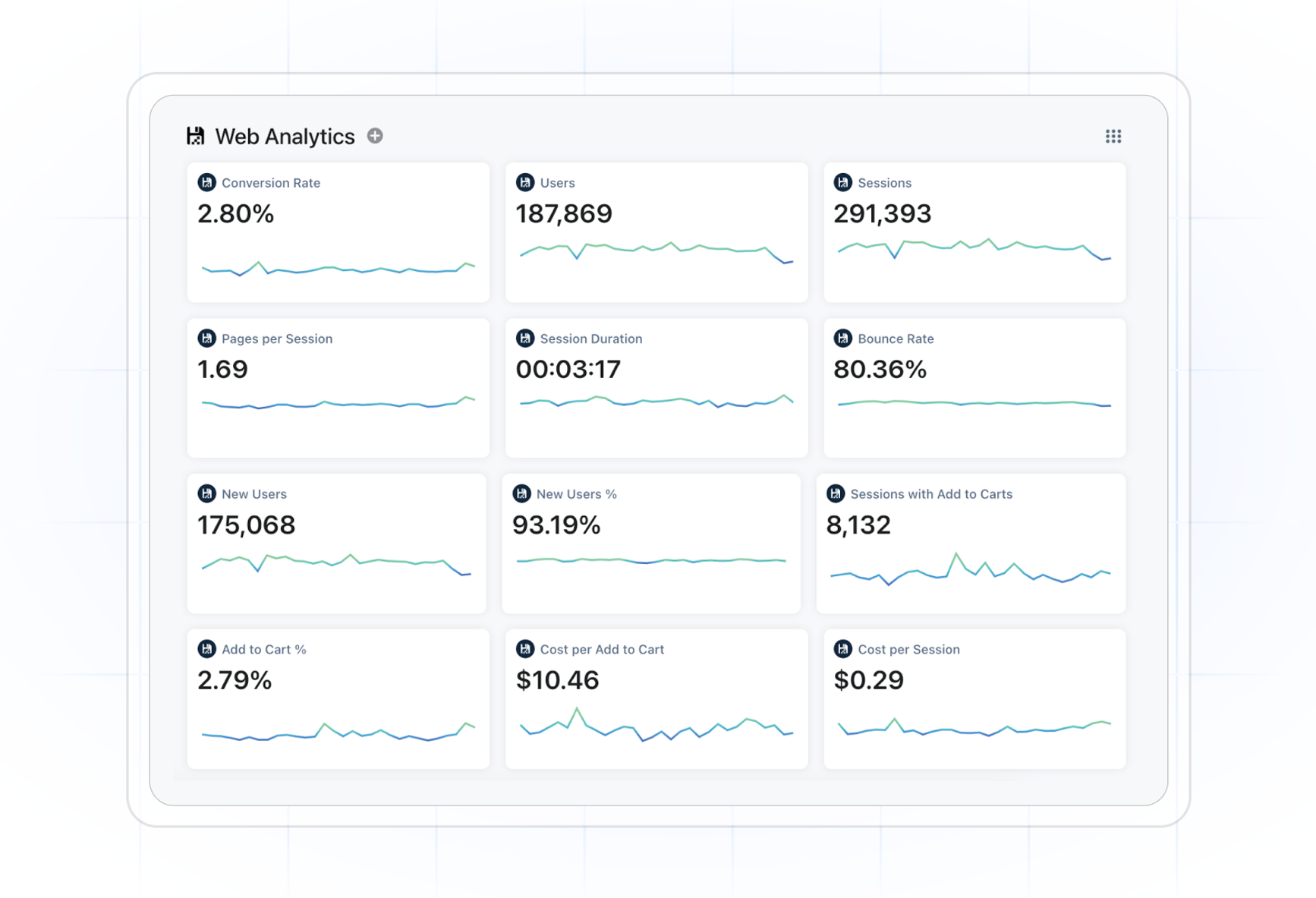Click the Bounce Rate label
This screenshot has height=898, width=1316.
pyautogui.click(x=896, y=339)
